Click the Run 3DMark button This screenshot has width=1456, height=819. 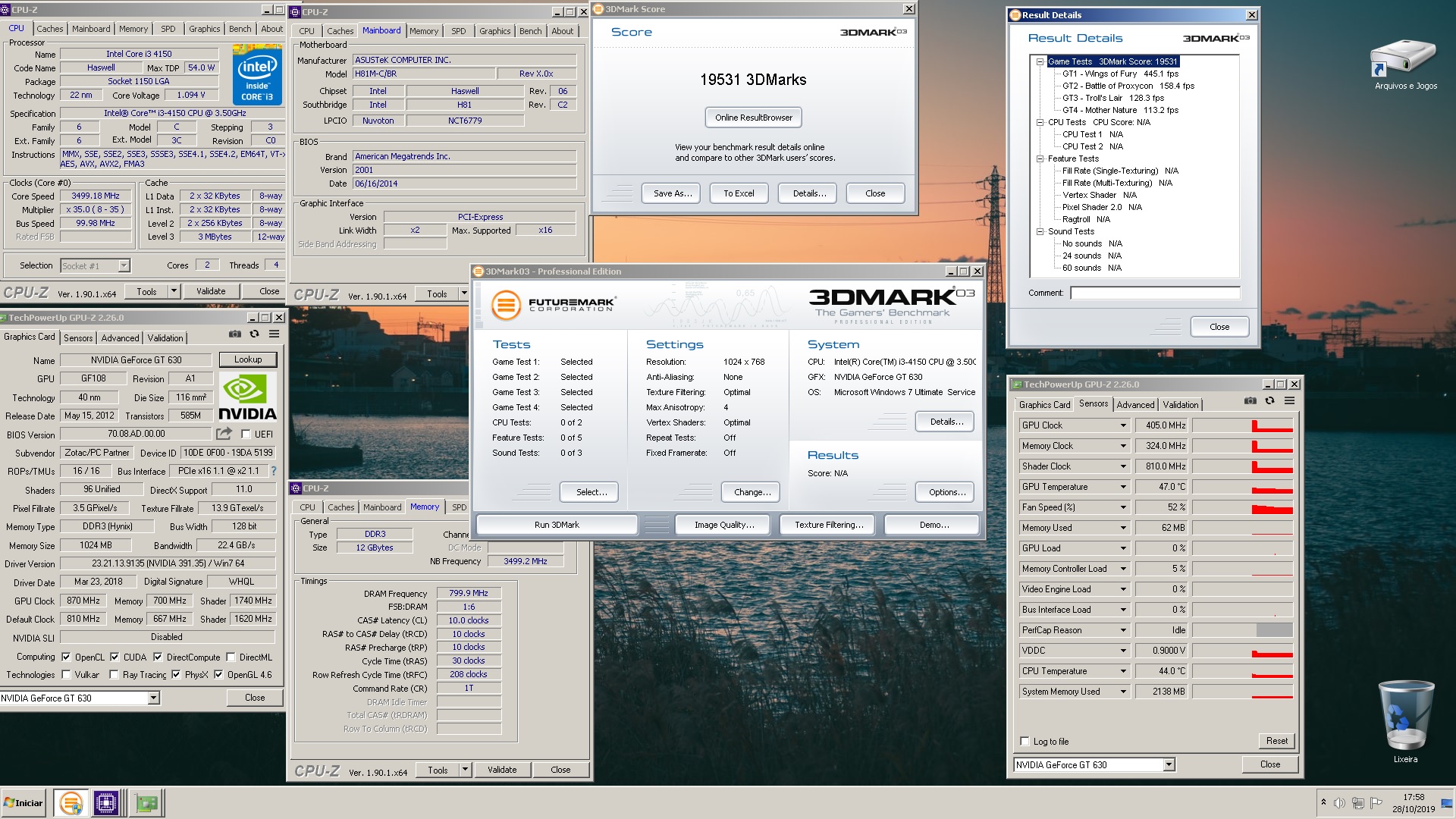click(557, 525)
